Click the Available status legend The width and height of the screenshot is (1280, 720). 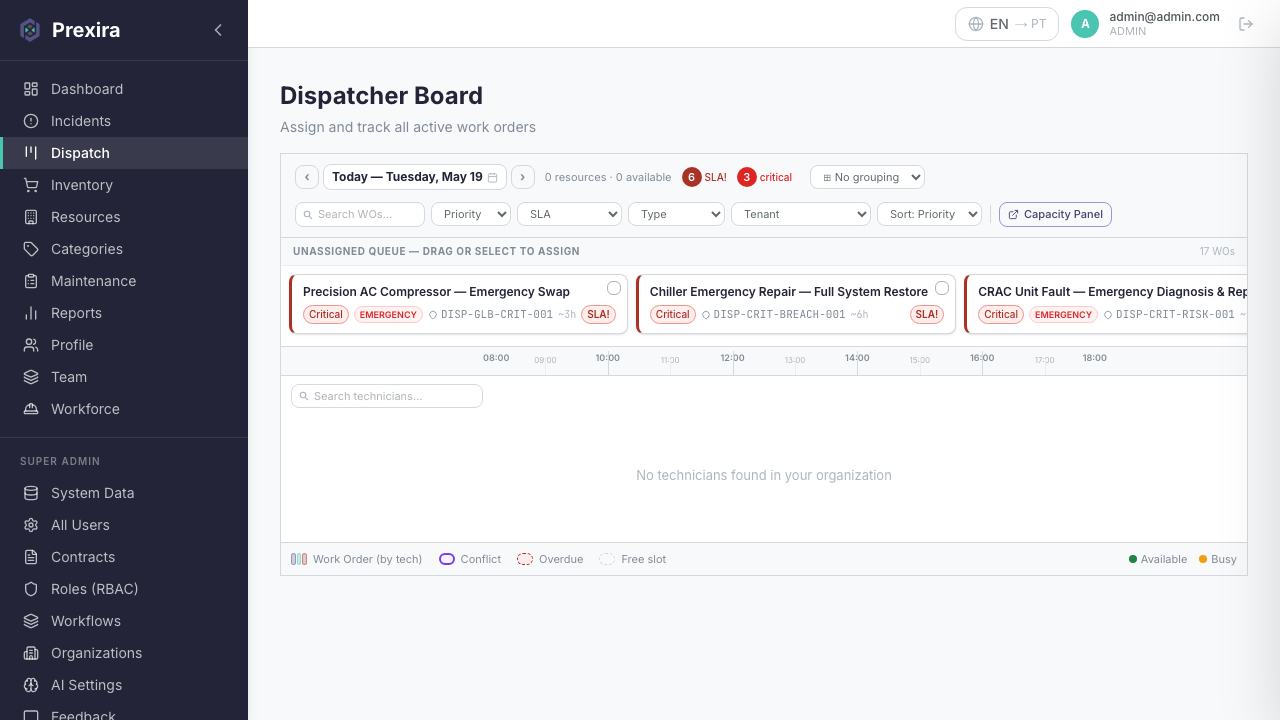tap(1158, 559)
